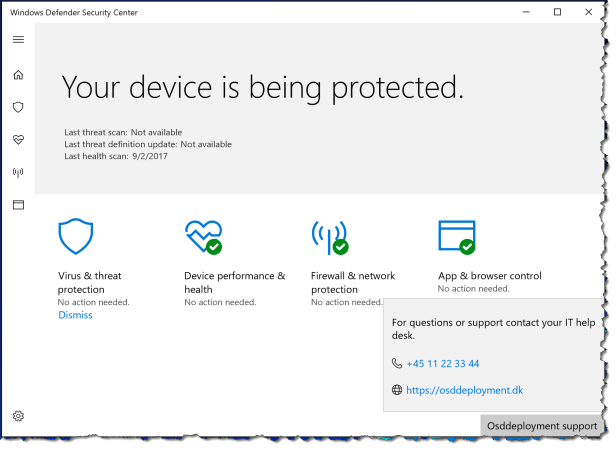The height and width of the screenshot is (450, 616).
Task: Click the globe icon in support popup
Action: [x=397, y=390]
